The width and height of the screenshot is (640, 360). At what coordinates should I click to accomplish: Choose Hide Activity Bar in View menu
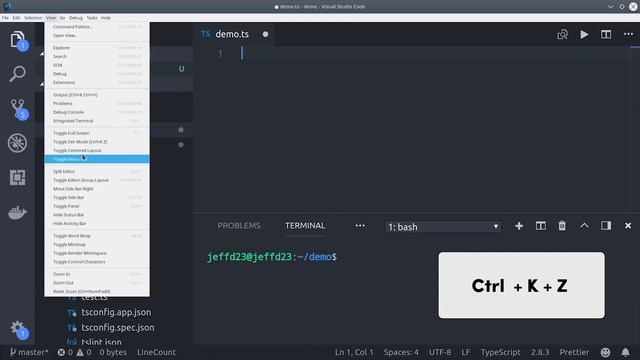point(97,224)
